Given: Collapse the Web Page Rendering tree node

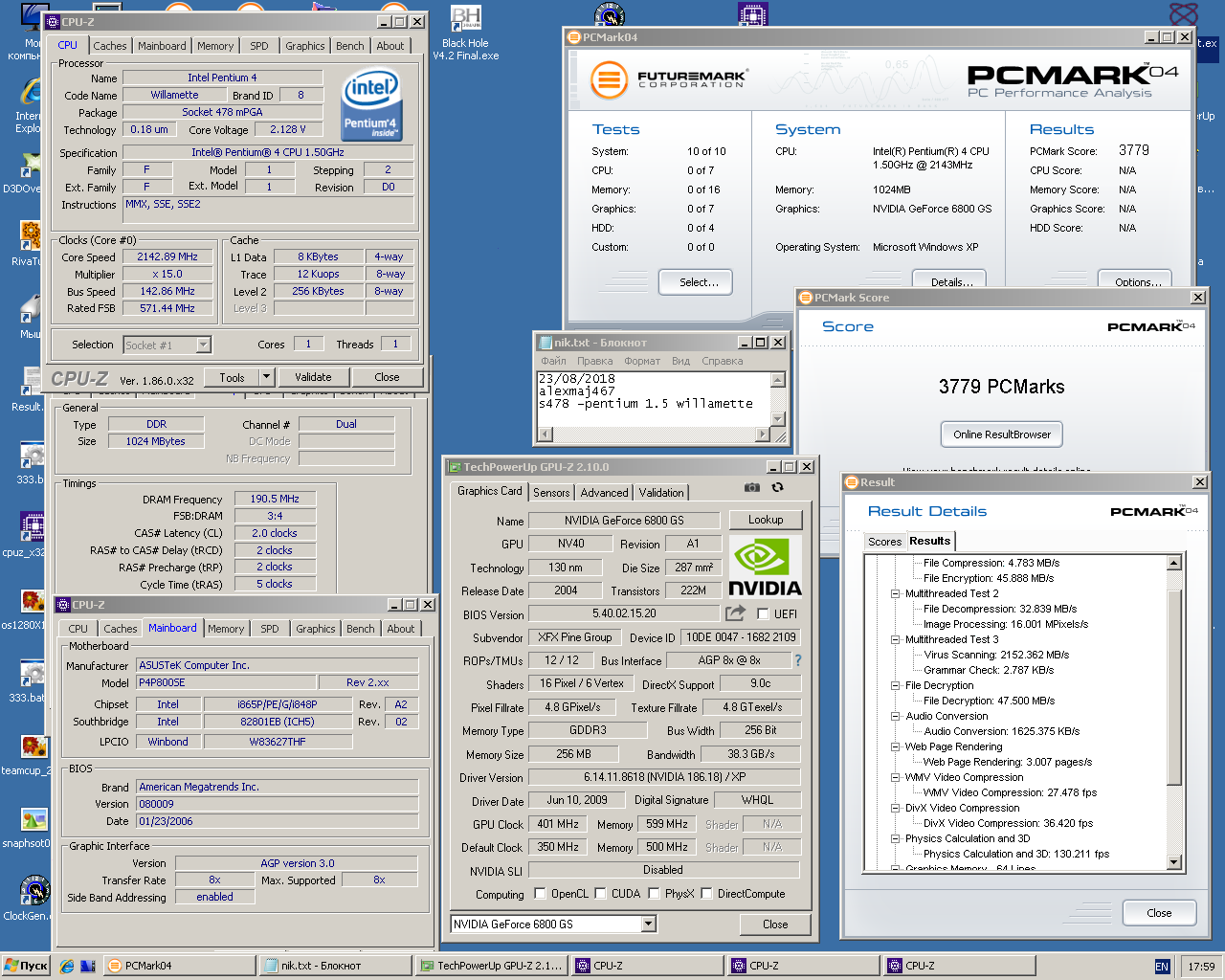Looking at the screenshot, I should 896,746.
